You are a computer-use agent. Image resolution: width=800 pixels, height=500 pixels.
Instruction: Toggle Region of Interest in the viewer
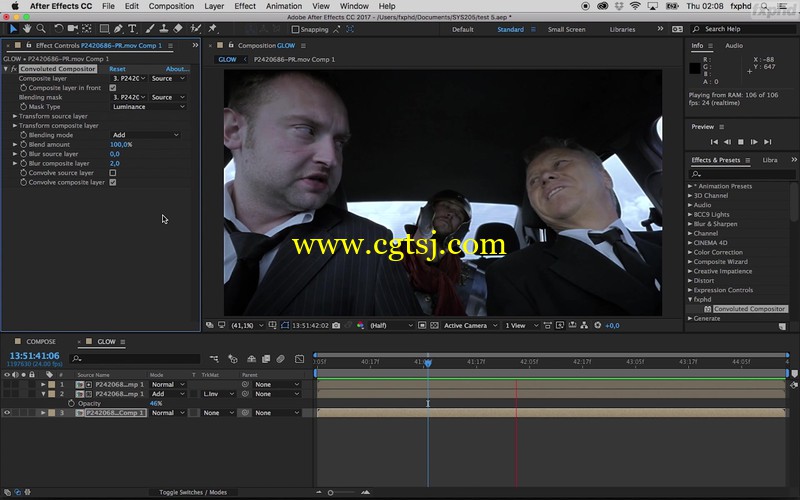click(x=422, y=326)
